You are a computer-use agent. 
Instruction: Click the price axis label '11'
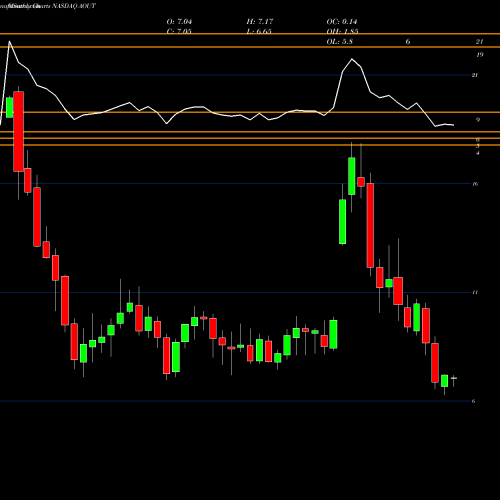click(x=475, y=292)
